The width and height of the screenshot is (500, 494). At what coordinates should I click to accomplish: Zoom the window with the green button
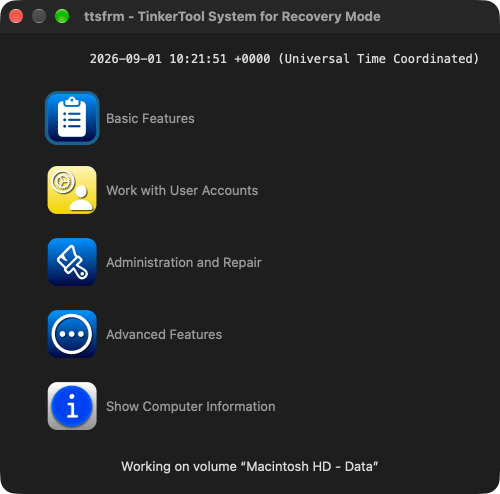[62, 16]
